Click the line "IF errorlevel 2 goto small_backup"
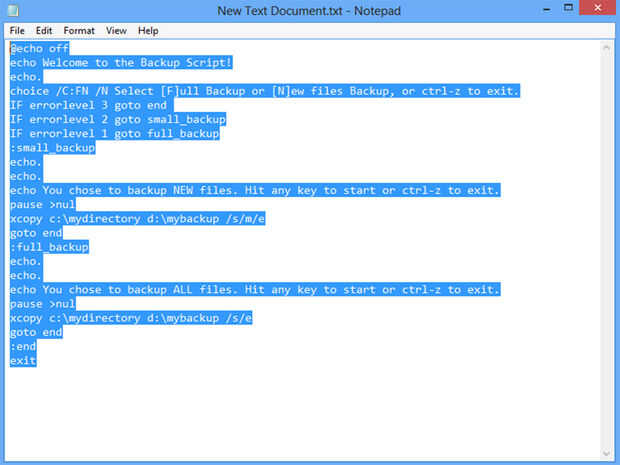 click(x=118, y=120)
